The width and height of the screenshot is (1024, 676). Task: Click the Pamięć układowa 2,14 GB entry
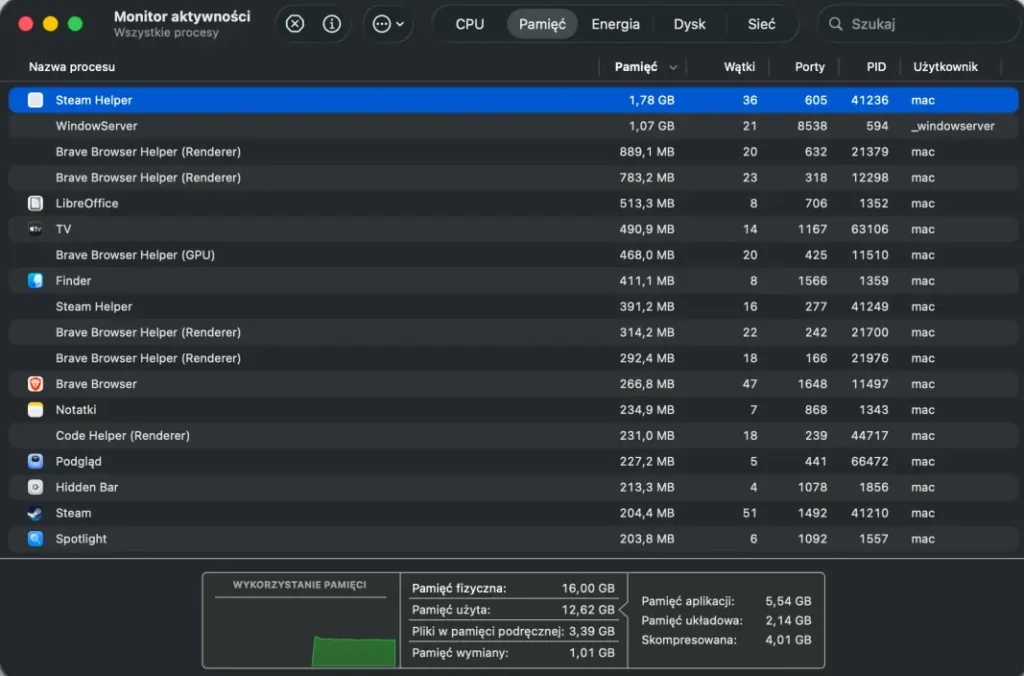click(726, 620)
